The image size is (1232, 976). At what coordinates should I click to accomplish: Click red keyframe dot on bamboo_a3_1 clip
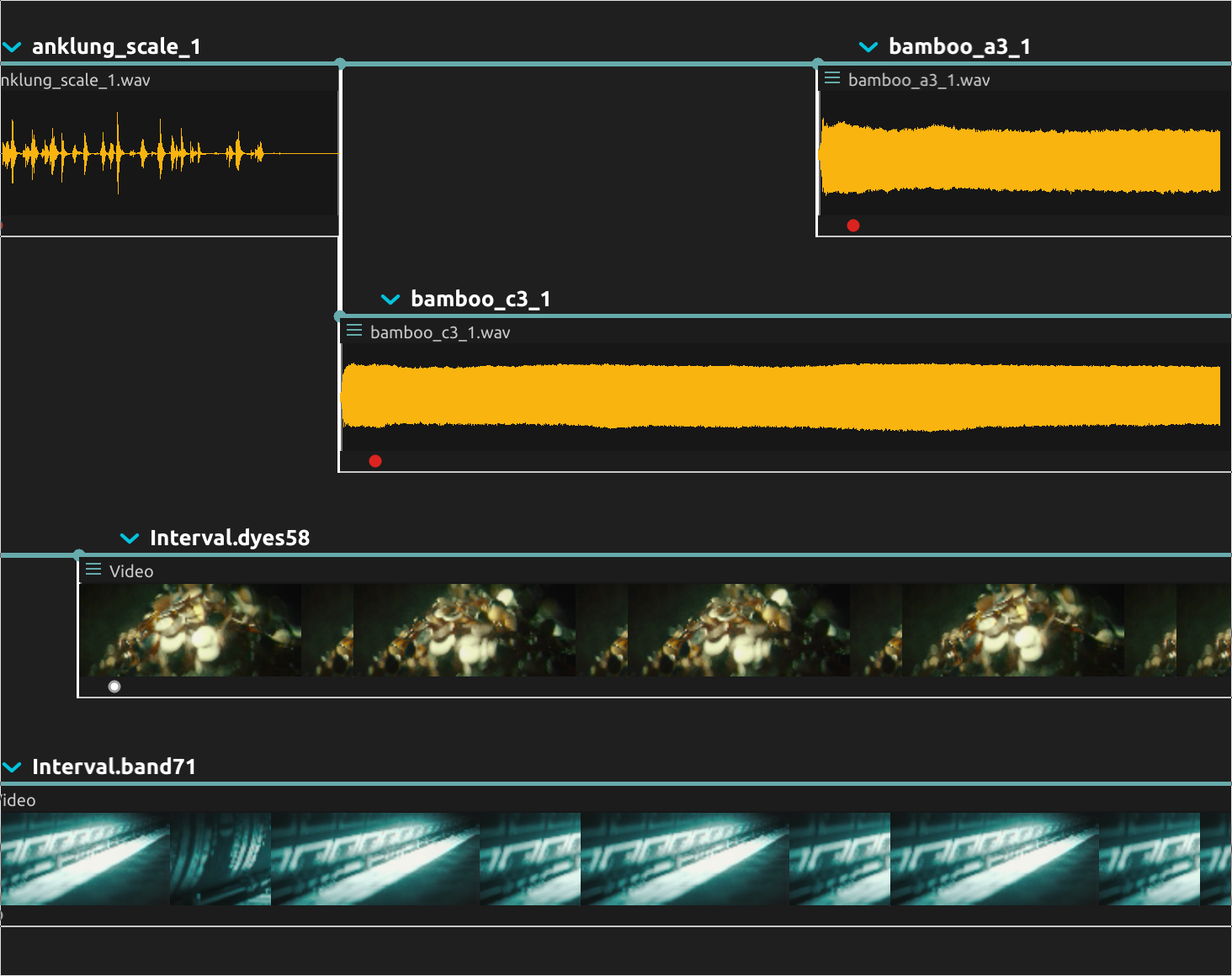853,225
